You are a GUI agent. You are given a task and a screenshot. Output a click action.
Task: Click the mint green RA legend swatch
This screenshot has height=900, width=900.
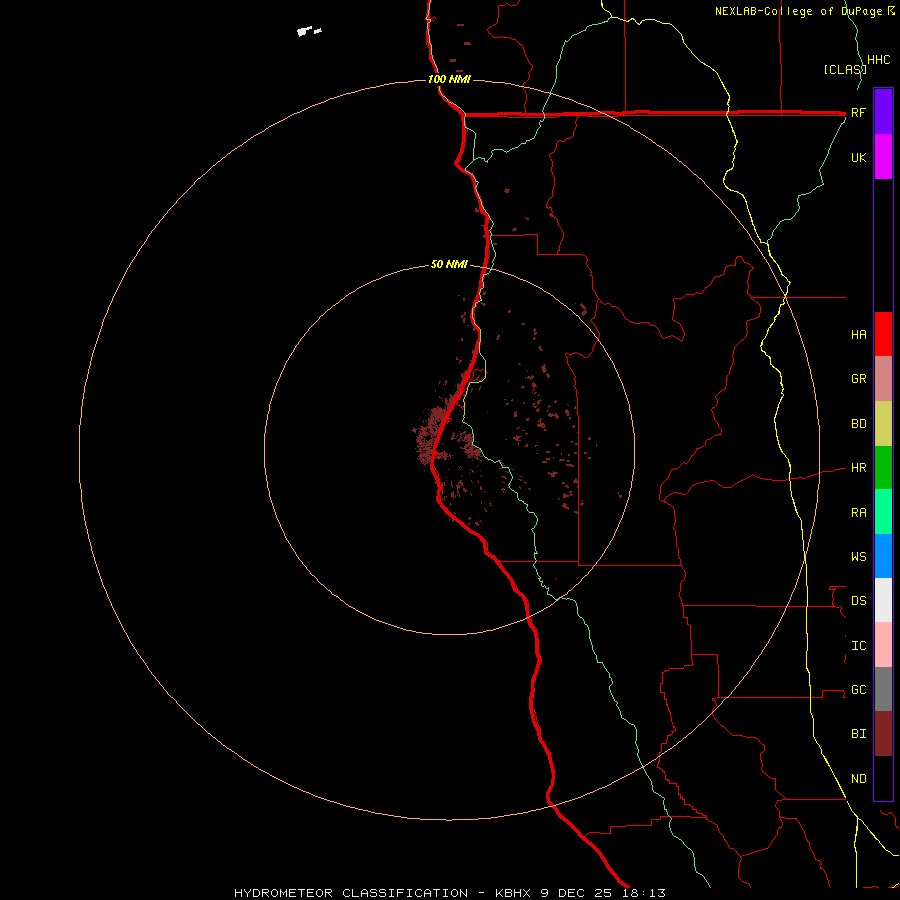[x=883, y=512]
